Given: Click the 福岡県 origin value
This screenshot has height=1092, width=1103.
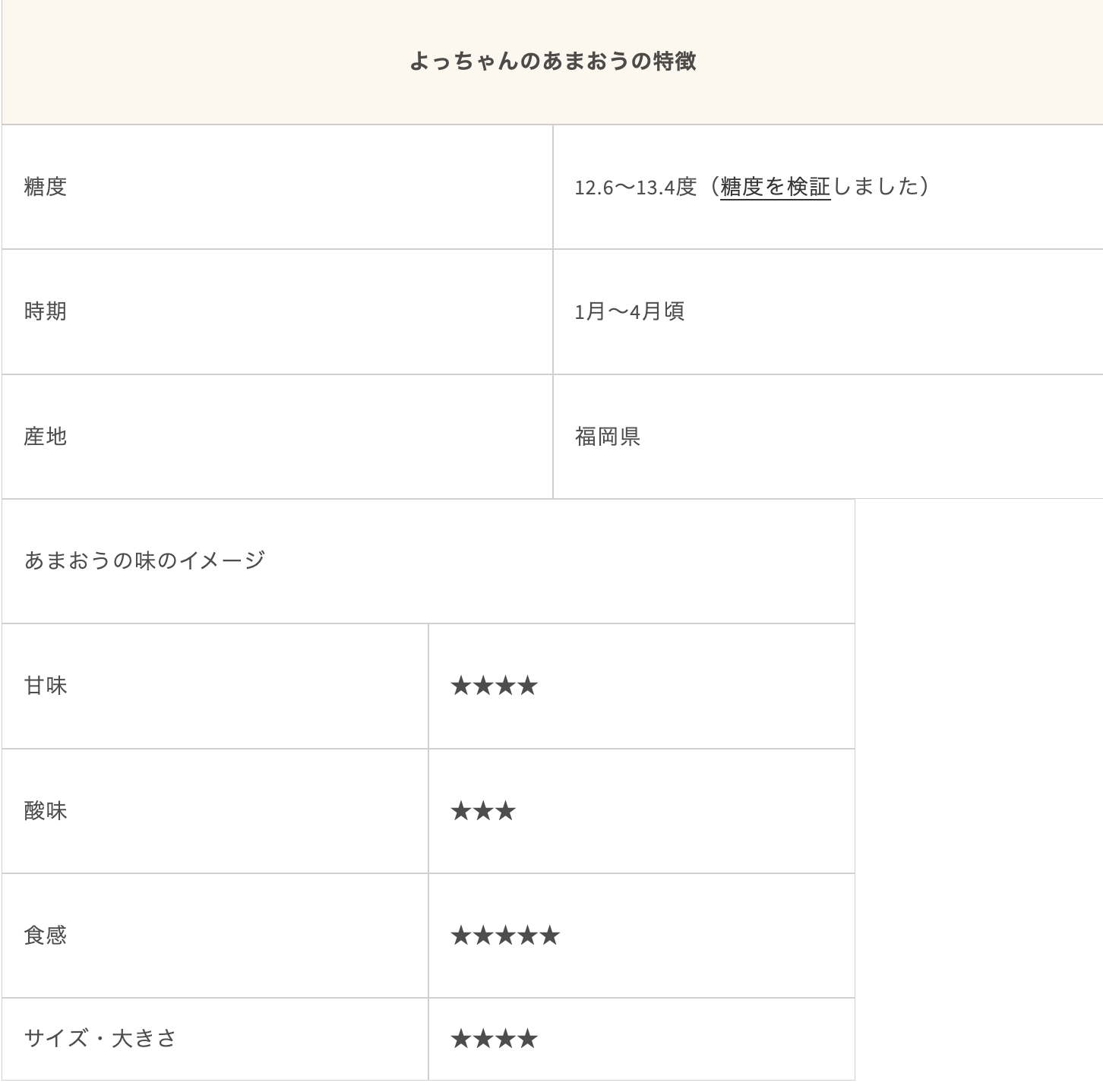Looking at the screenshot, I should (608, 437).
